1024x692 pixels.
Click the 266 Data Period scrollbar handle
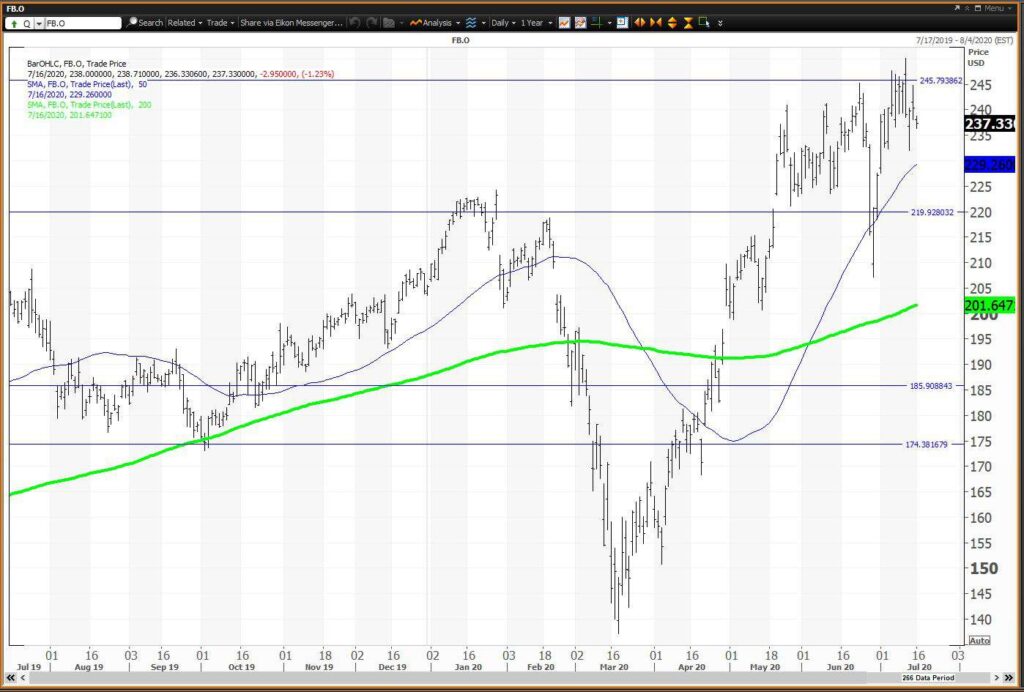(927, 678)
